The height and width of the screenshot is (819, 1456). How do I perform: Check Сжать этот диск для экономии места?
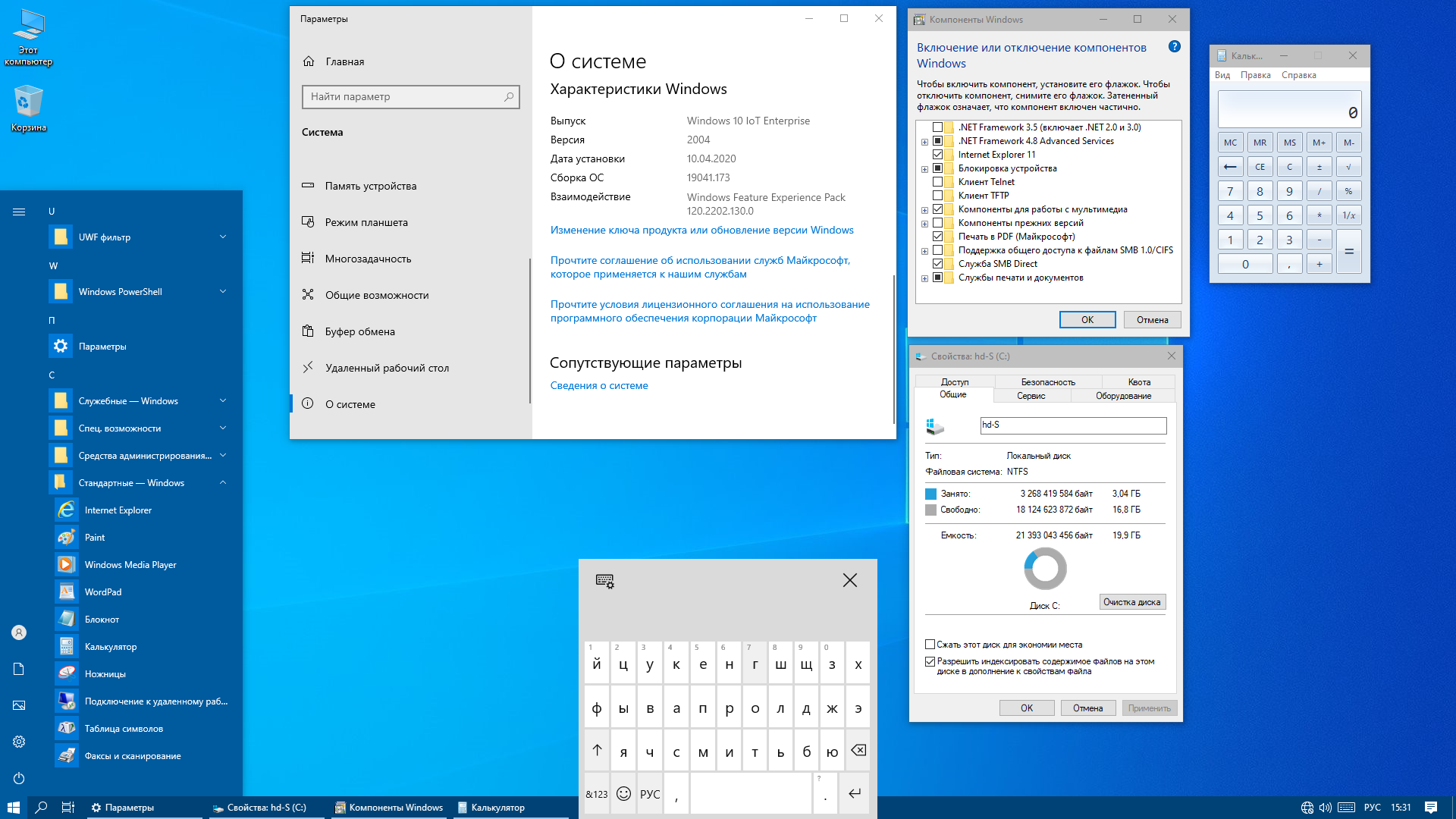click(x=930, y=645)
